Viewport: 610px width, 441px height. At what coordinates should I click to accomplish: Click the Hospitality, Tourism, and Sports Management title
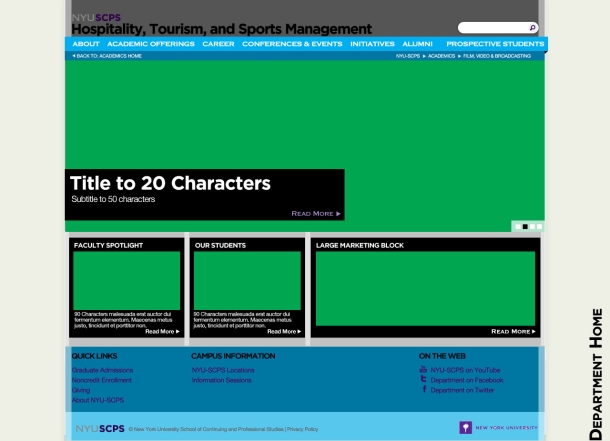tap(222, 29)
